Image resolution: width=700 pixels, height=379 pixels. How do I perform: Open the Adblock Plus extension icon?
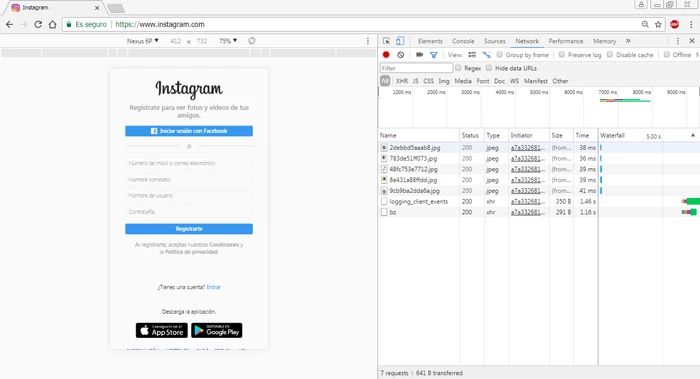675,25
